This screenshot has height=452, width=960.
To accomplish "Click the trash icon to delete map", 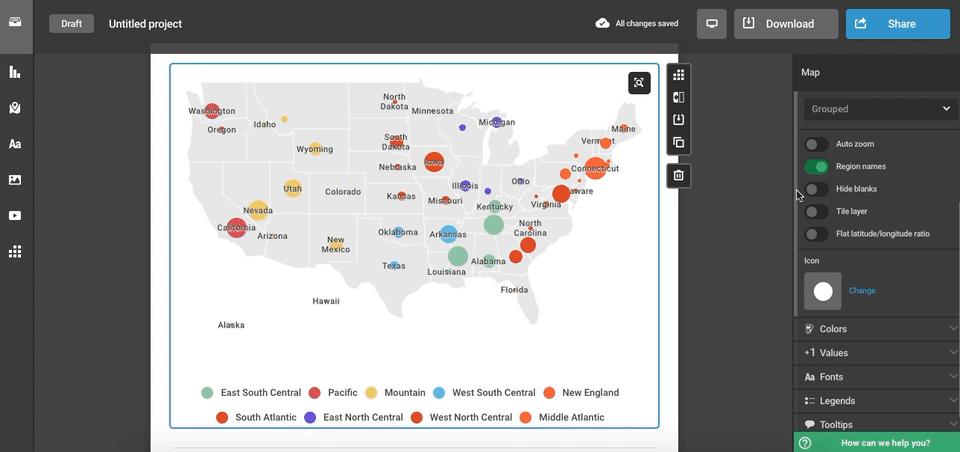I will pos(678,176).
